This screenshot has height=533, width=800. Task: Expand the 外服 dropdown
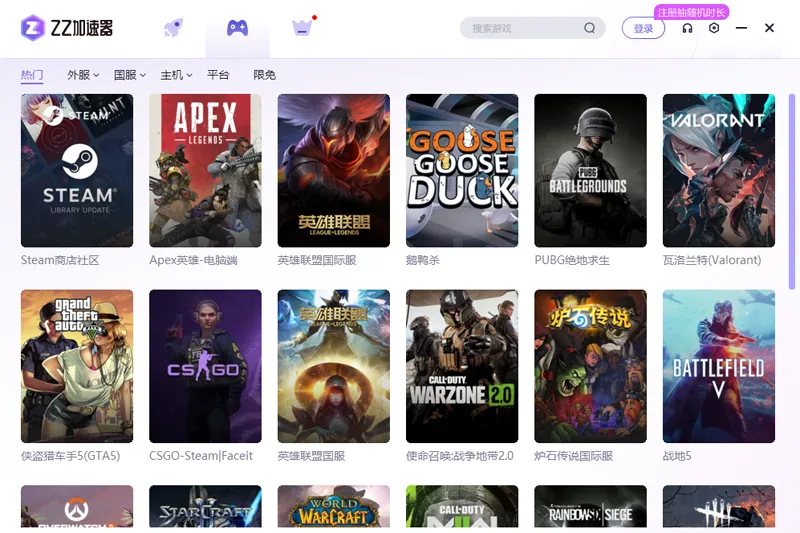click(x=82, y=75)
